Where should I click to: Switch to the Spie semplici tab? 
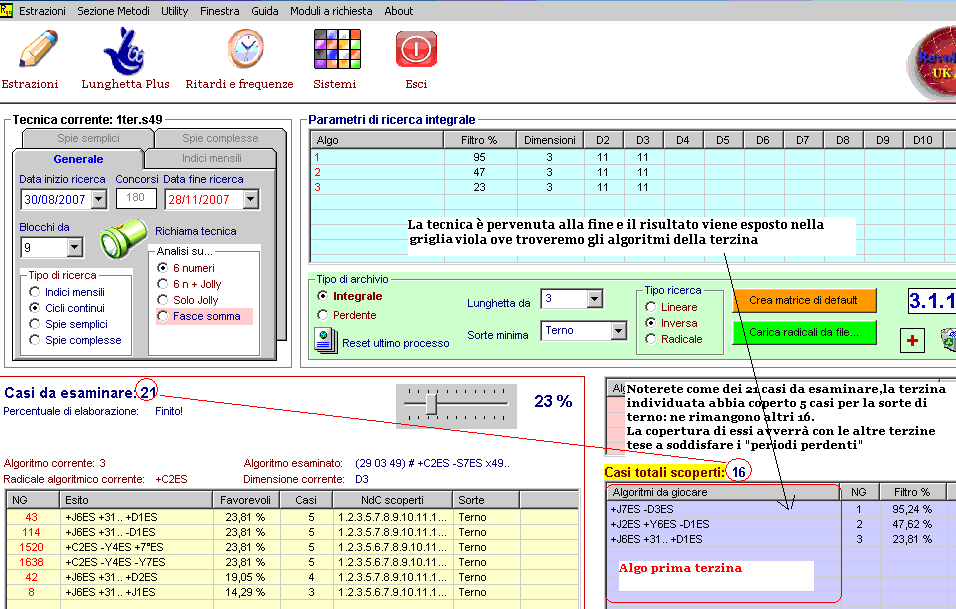88,138
